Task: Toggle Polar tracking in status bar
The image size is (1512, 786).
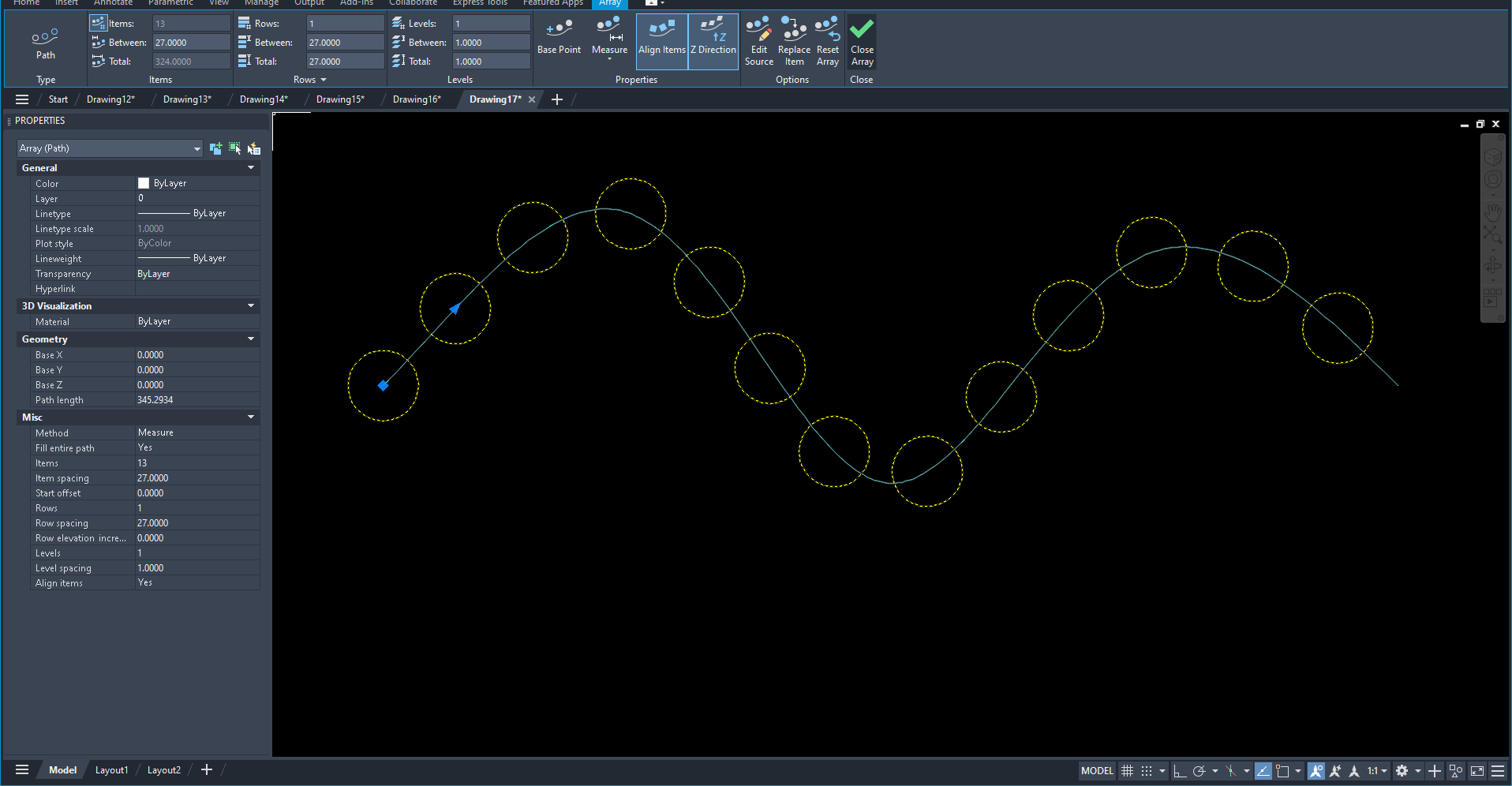Action: click(x=1199, y=771)
